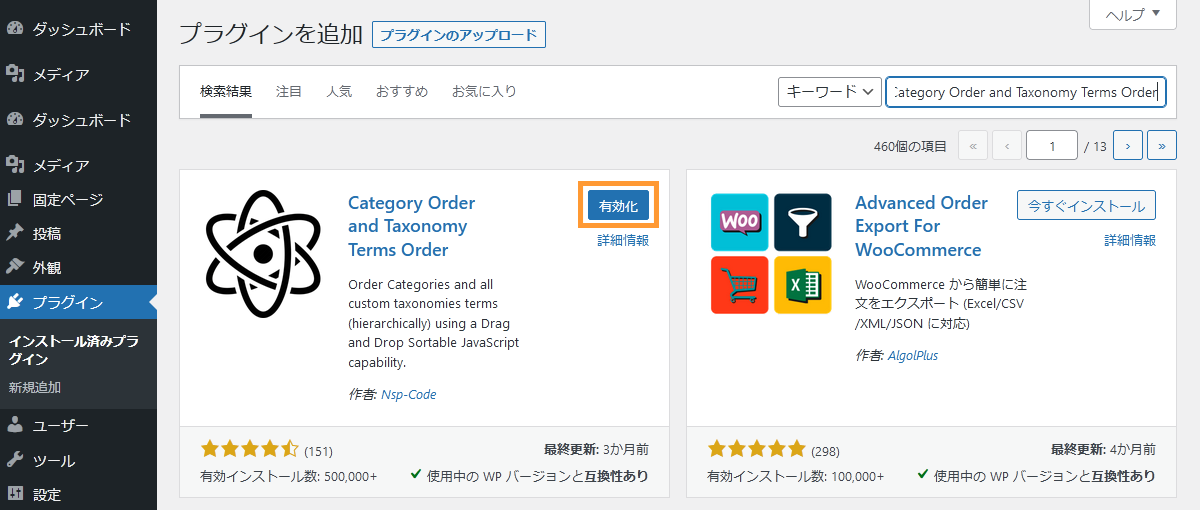Click the star rating of Advanced Order Export

tap(757, 448)
